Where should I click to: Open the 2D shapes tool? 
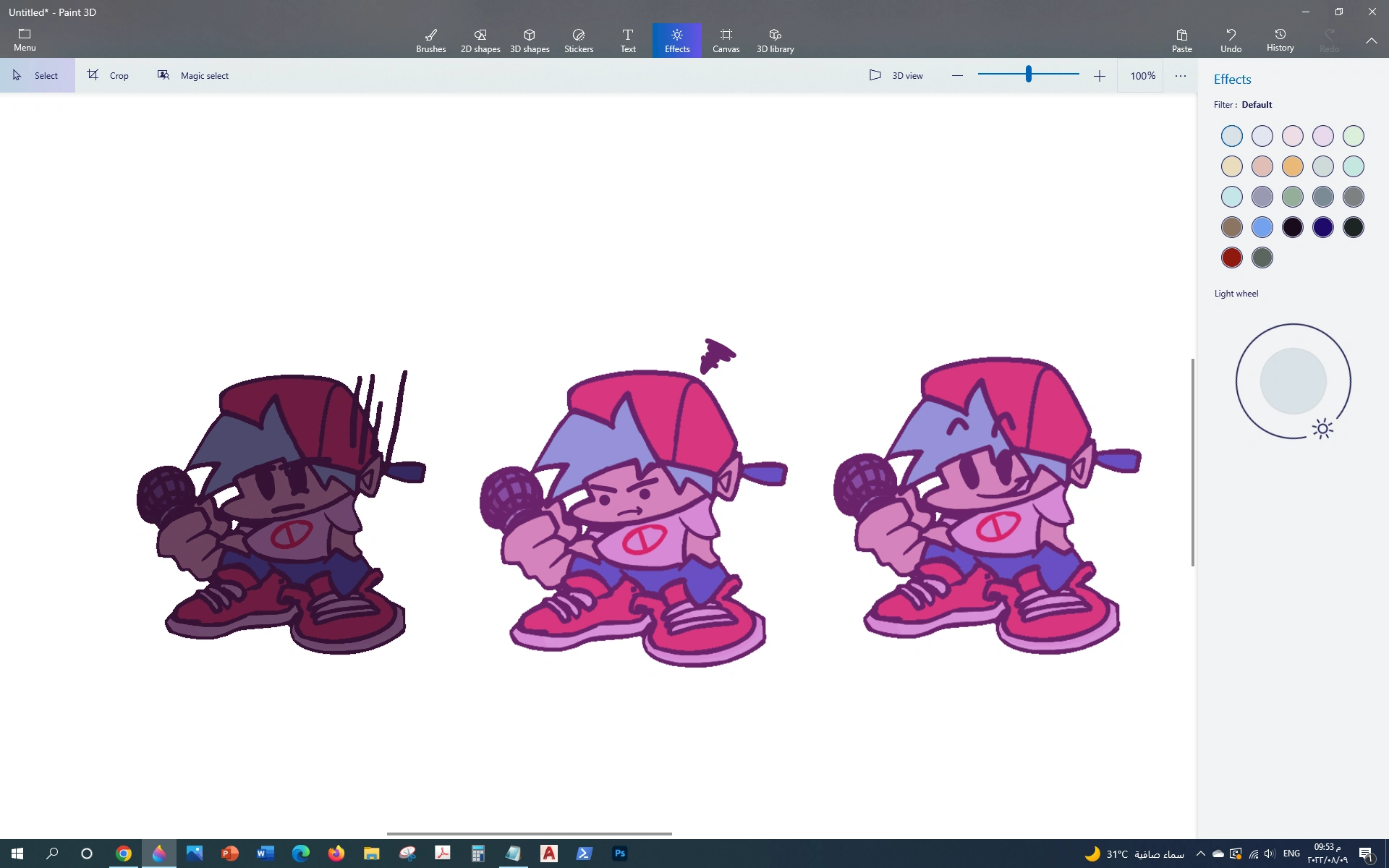pos(480,41)
